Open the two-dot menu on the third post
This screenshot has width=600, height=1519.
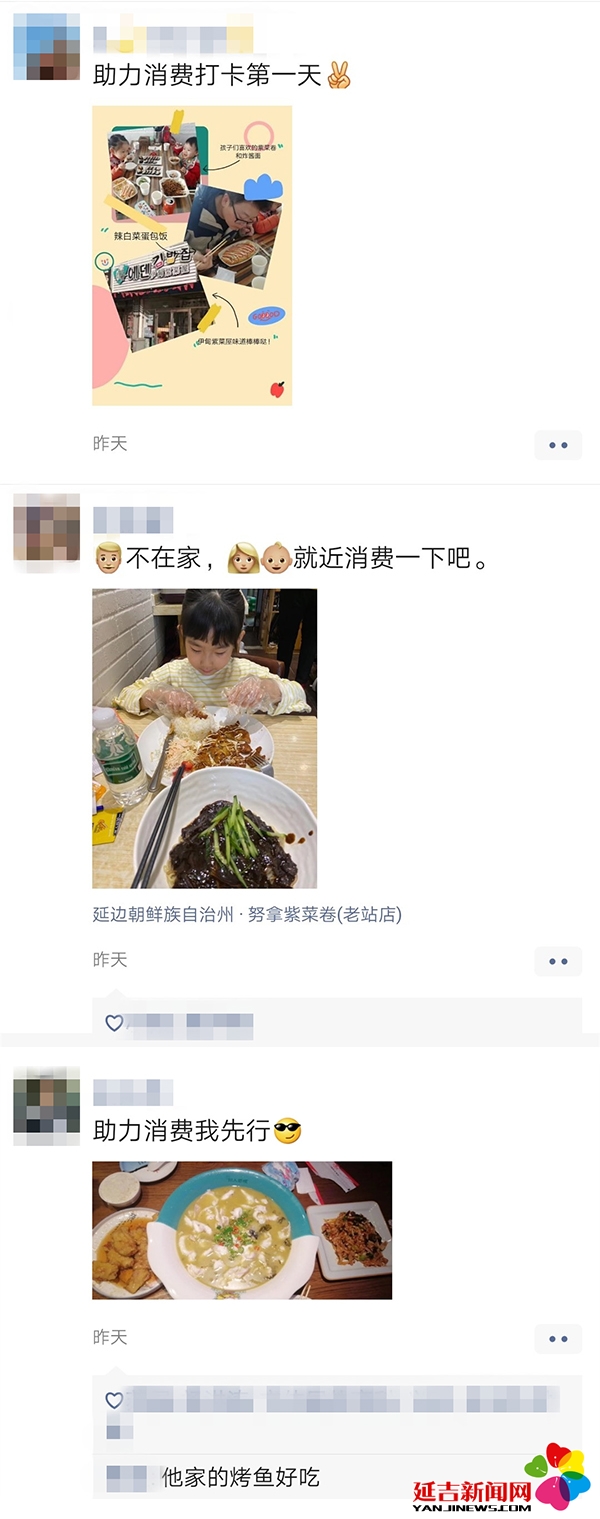point(558,1339)
